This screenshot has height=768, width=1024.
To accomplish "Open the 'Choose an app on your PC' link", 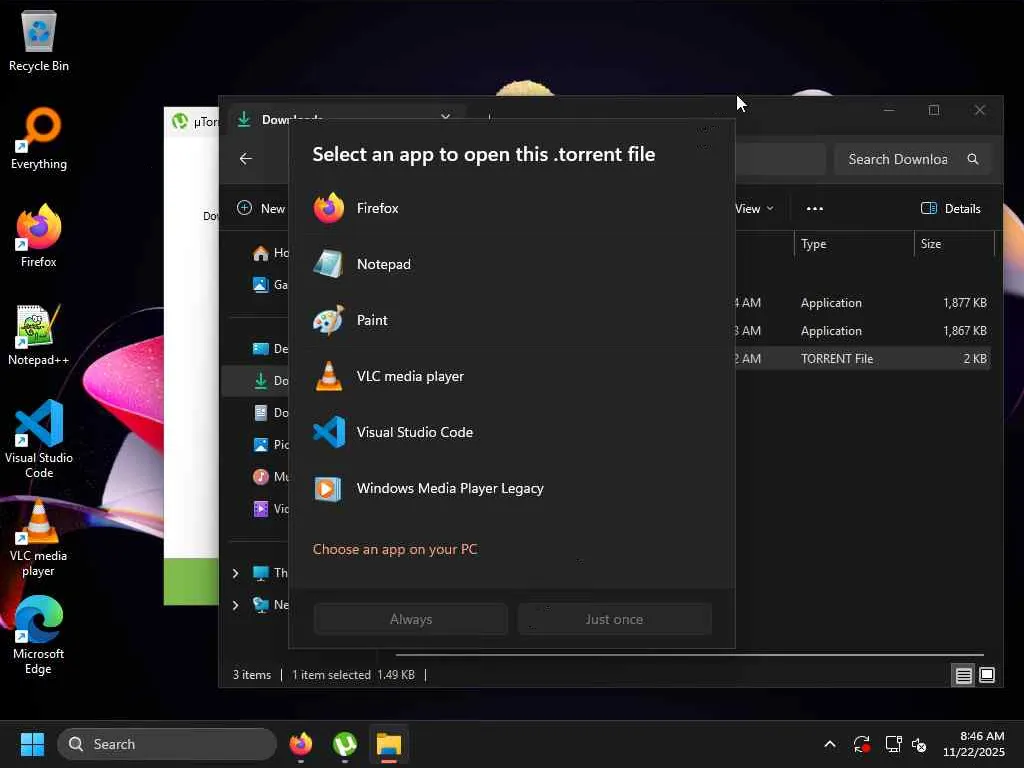I will coord(395,549).
